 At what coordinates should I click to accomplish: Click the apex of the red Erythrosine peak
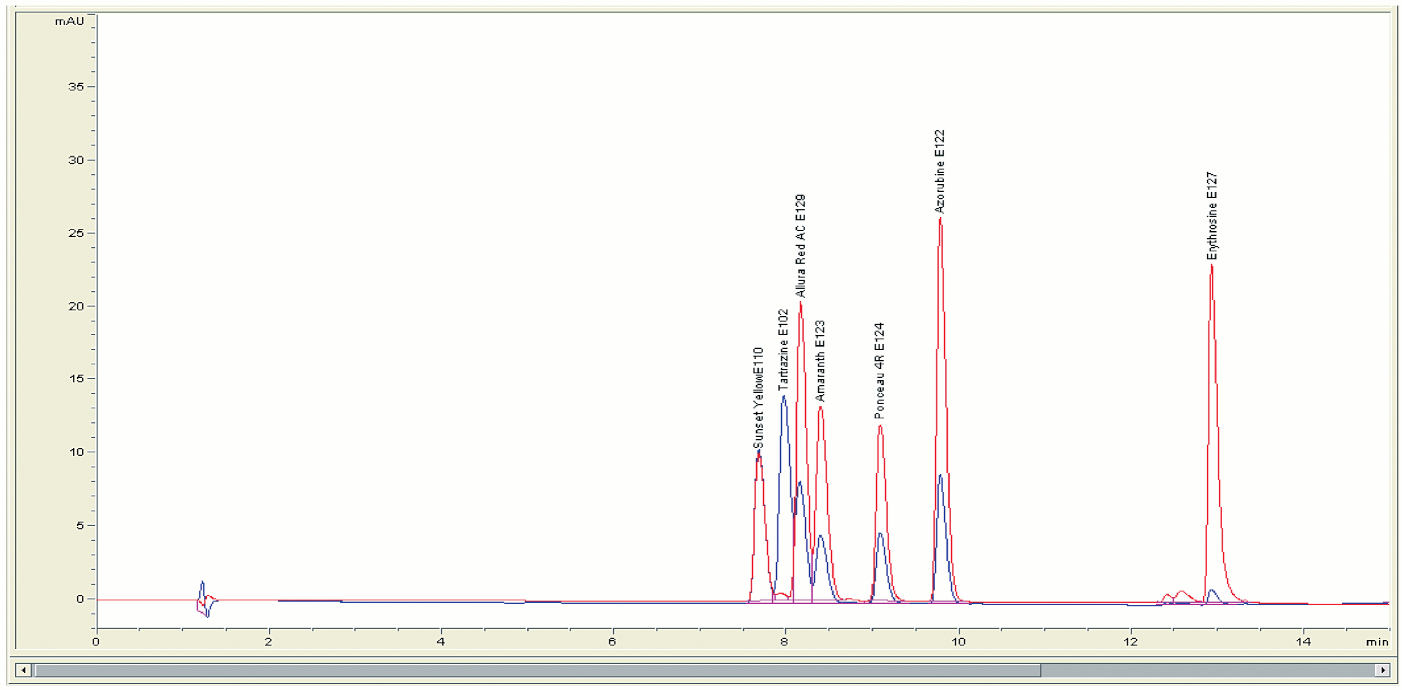1212,266
